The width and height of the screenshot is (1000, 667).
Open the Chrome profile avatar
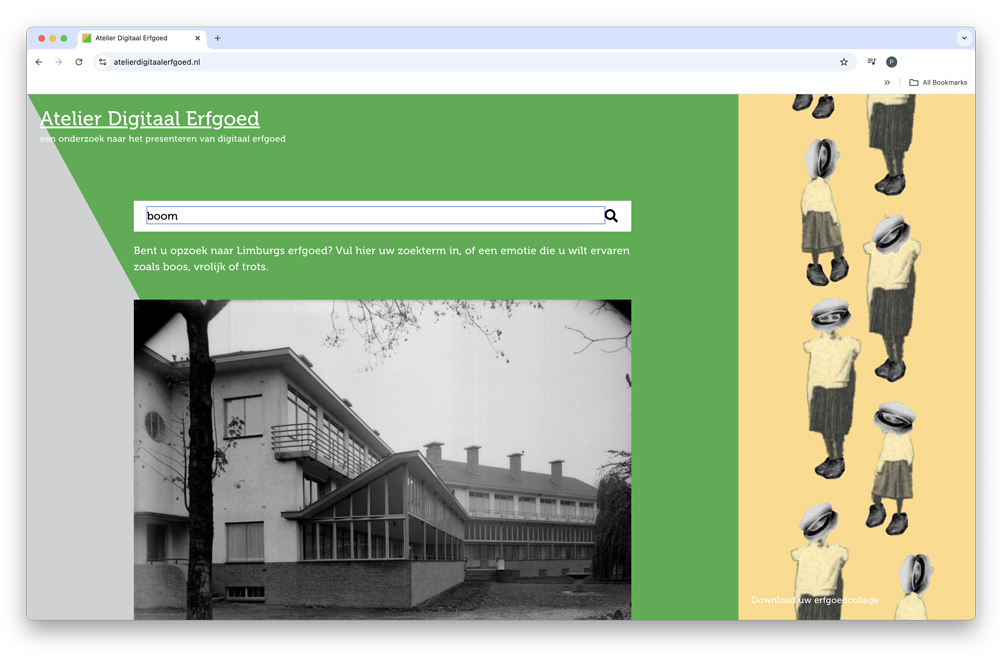click(x=892, y=62)
